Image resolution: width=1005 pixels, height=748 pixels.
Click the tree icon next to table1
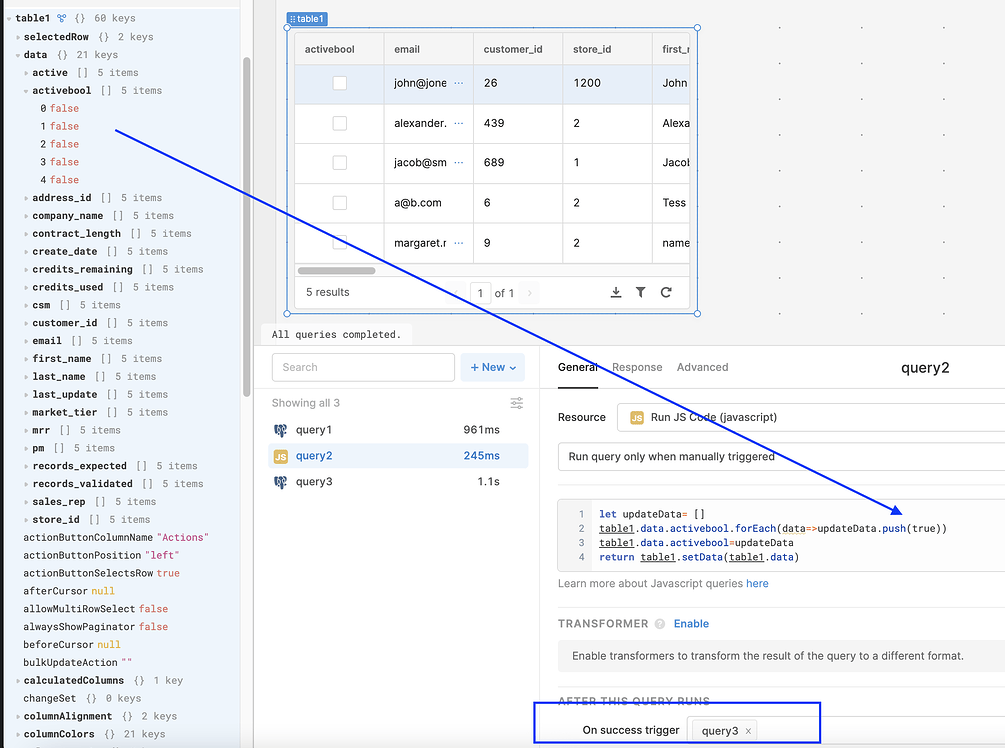(x=62, y=18)
